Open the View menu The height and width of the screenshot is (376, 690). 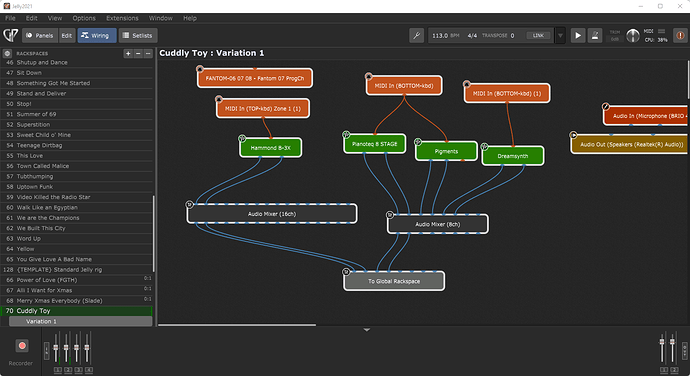[55, 18]
